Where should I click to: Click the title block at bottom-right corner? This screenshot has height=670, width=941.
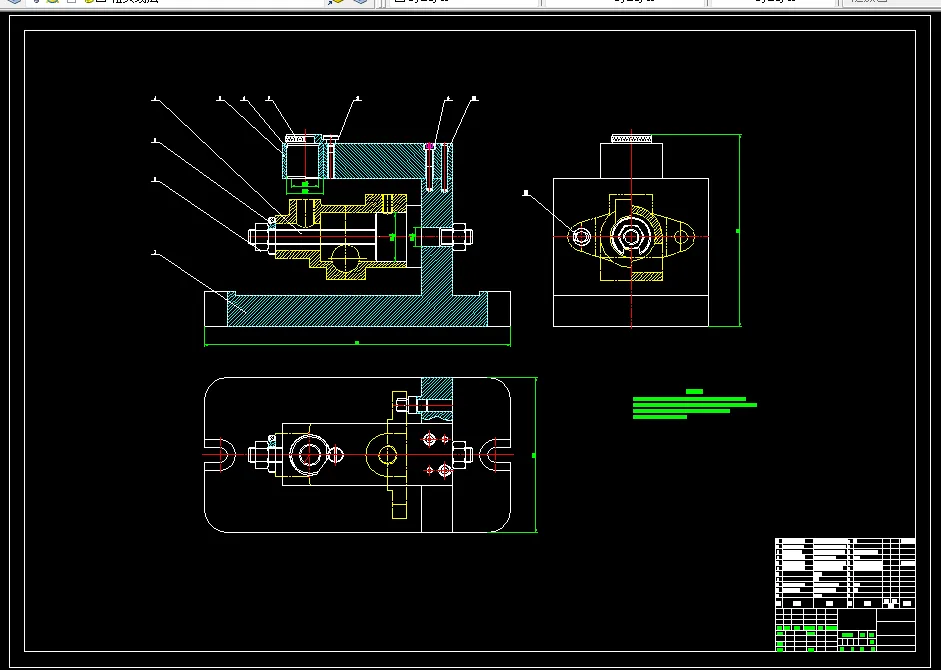pyautogui.click(x=845, y=630)
